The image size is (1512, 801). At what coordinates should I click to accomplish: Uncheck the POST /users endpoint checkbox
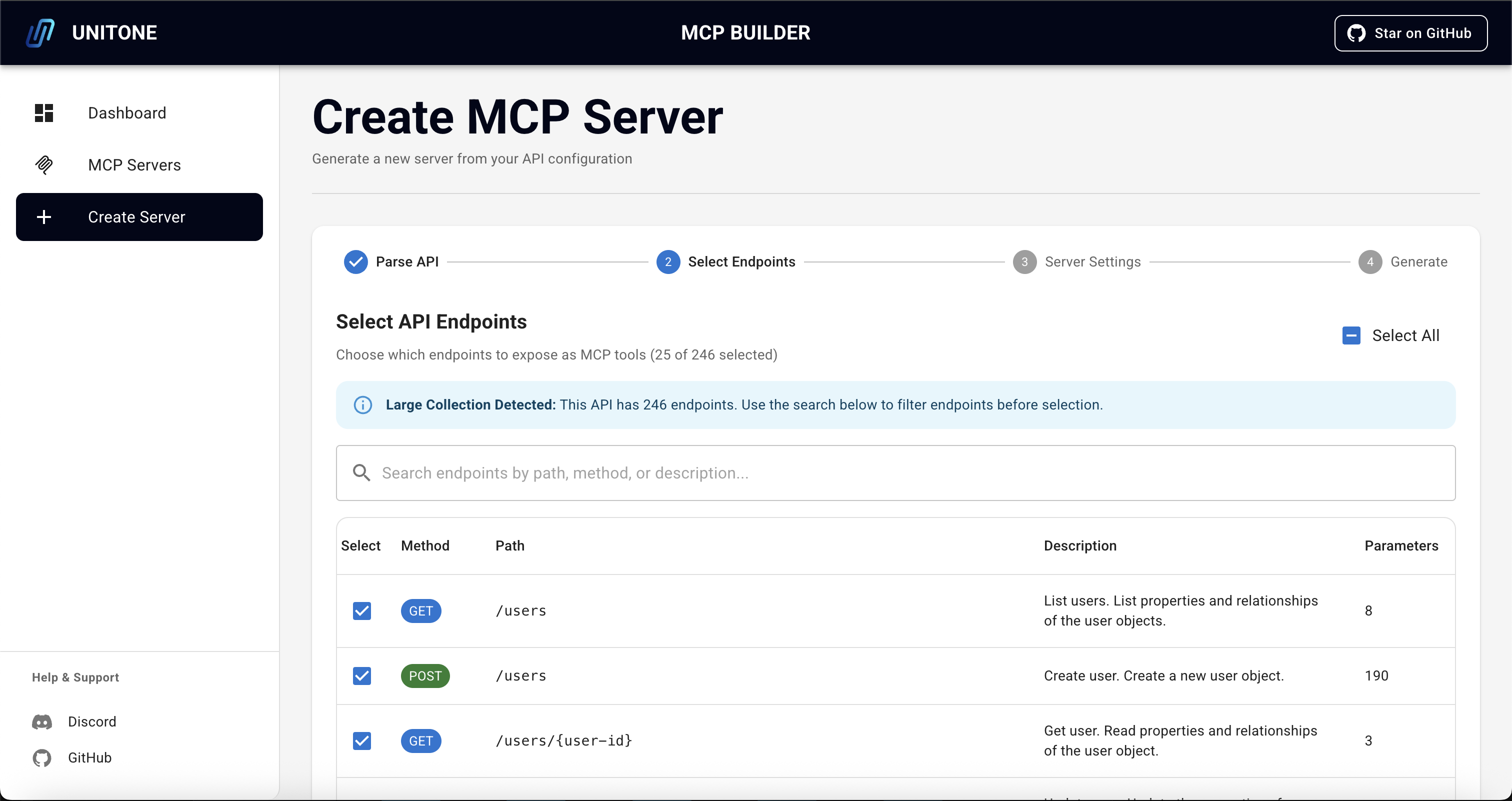click(362, 676)
